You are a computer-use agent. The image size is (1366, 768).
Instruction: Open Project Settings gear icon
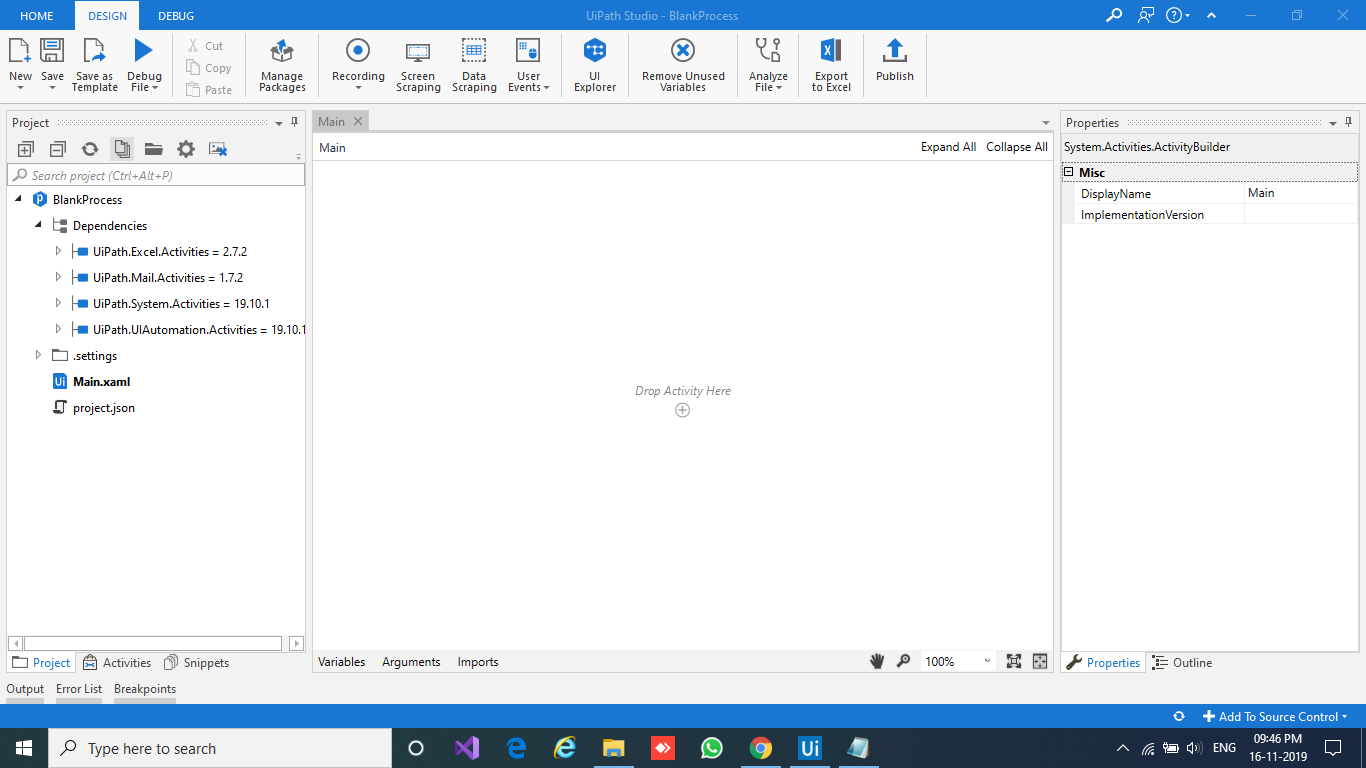coord(186,149)
